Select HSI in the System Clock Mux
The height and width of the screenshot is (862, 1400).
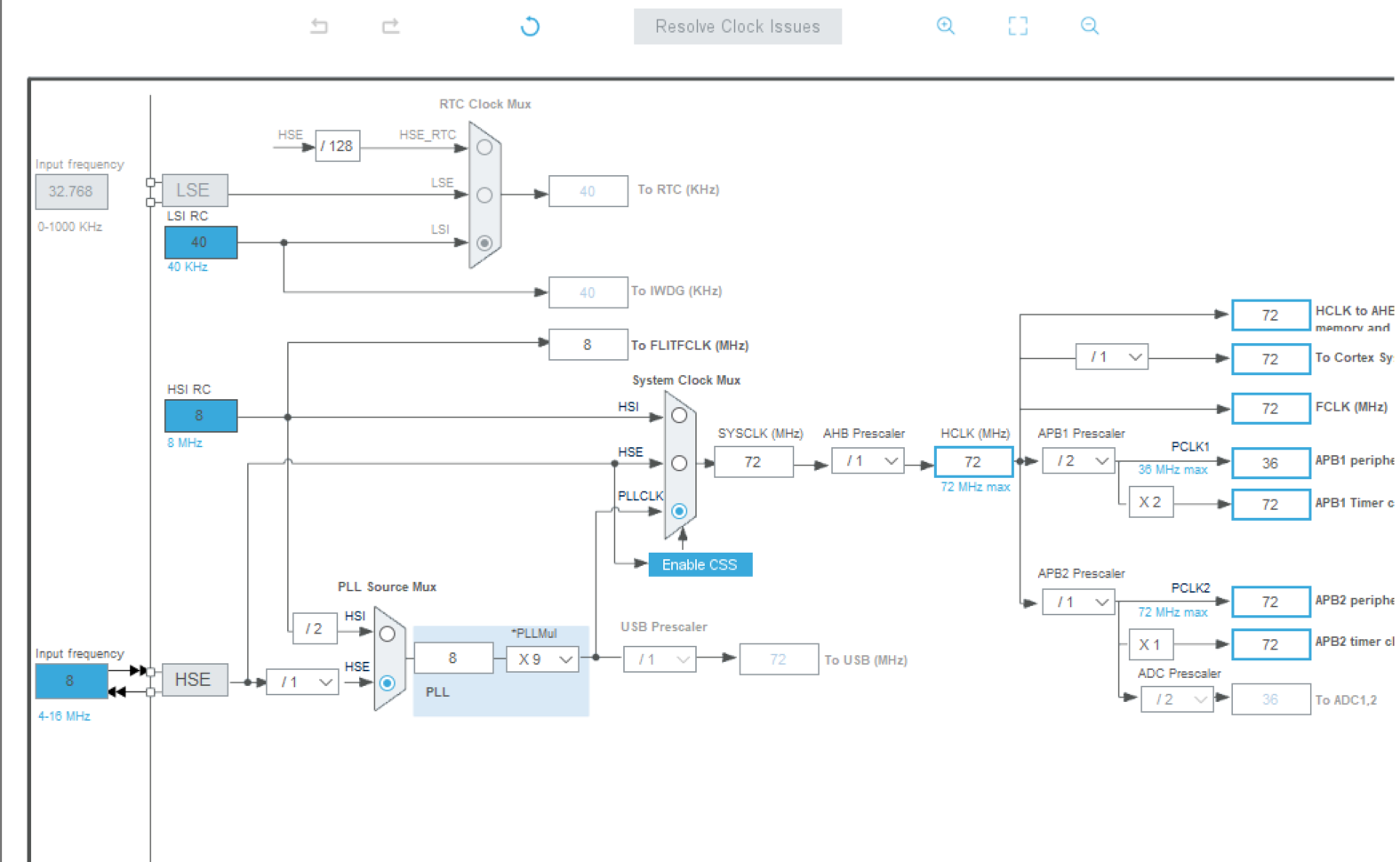pos(679,416)
